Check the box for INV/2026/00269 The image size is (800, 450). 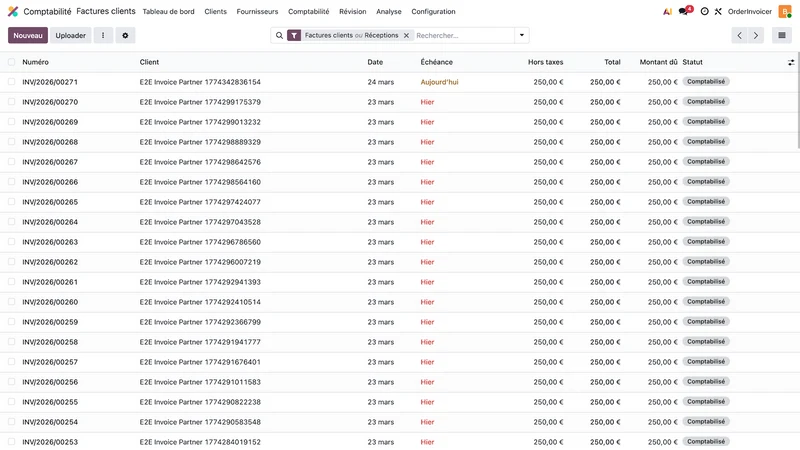[11, 121]
